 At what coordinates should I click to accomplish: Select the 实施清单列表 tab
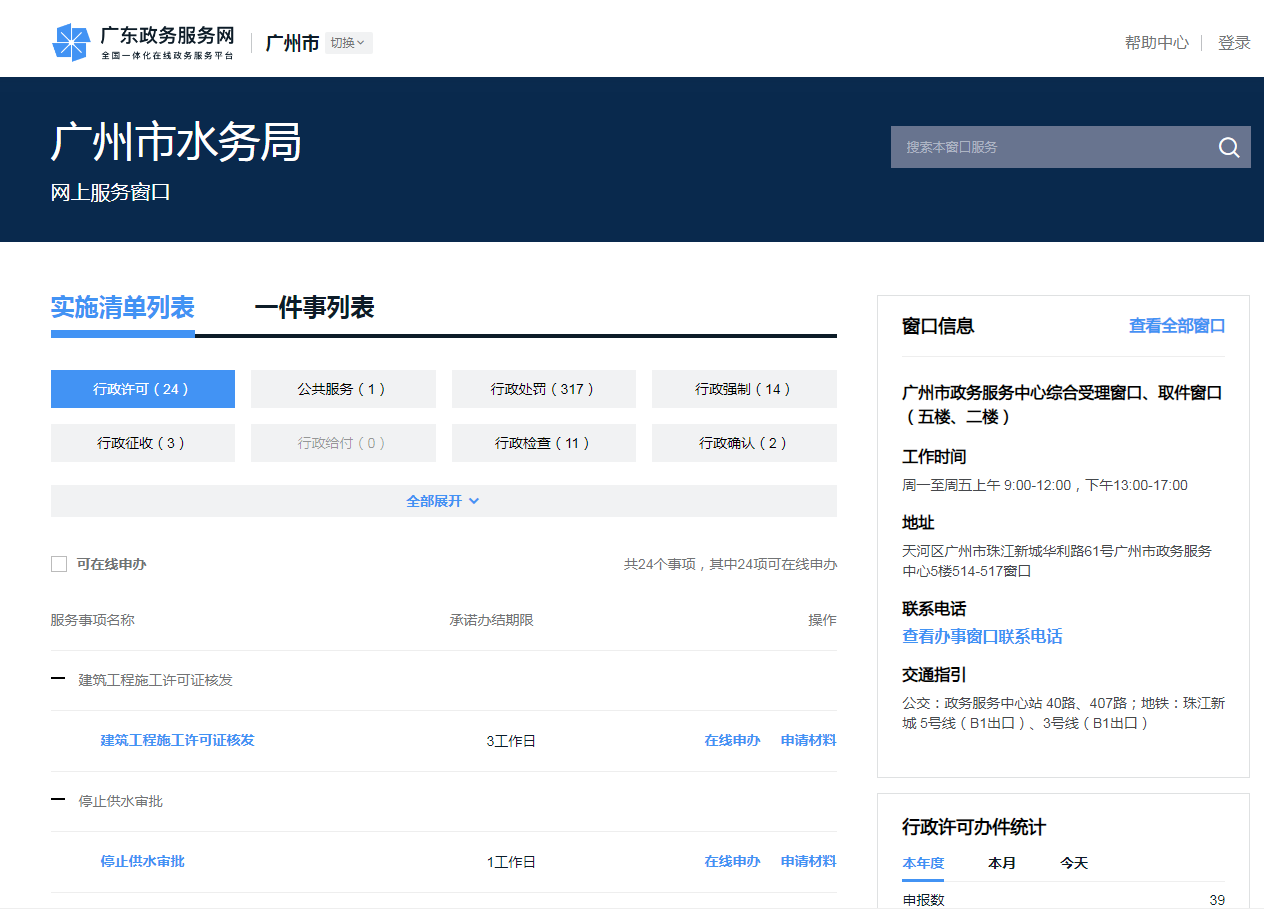122,308
